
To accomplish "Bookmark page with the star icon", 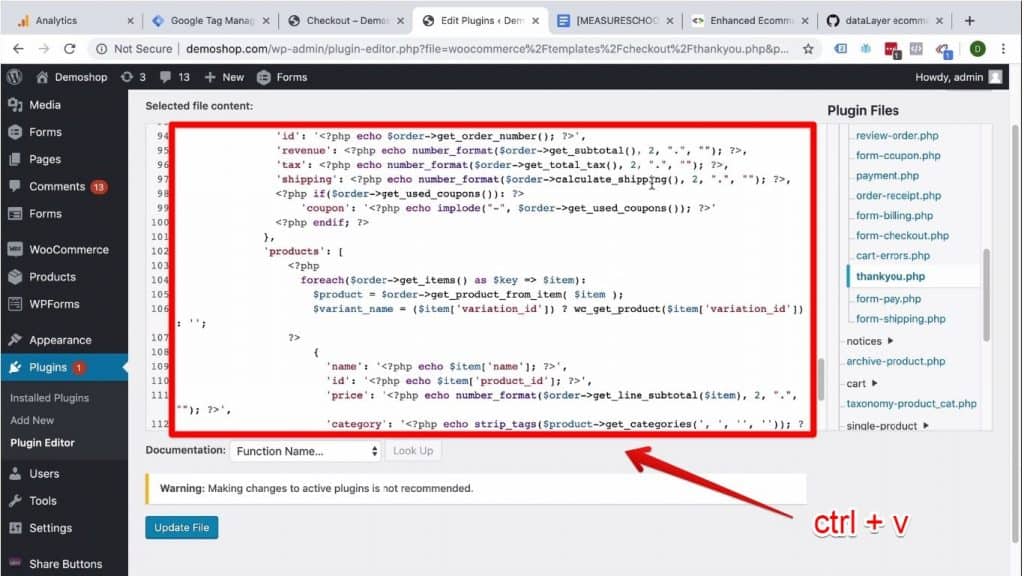I will point(807,48).
